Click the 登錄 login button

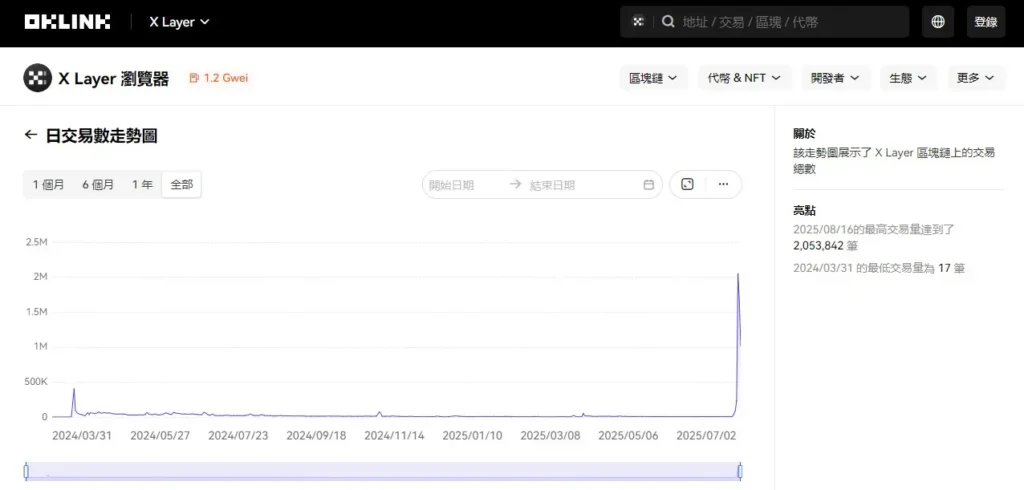click(985, 22)
